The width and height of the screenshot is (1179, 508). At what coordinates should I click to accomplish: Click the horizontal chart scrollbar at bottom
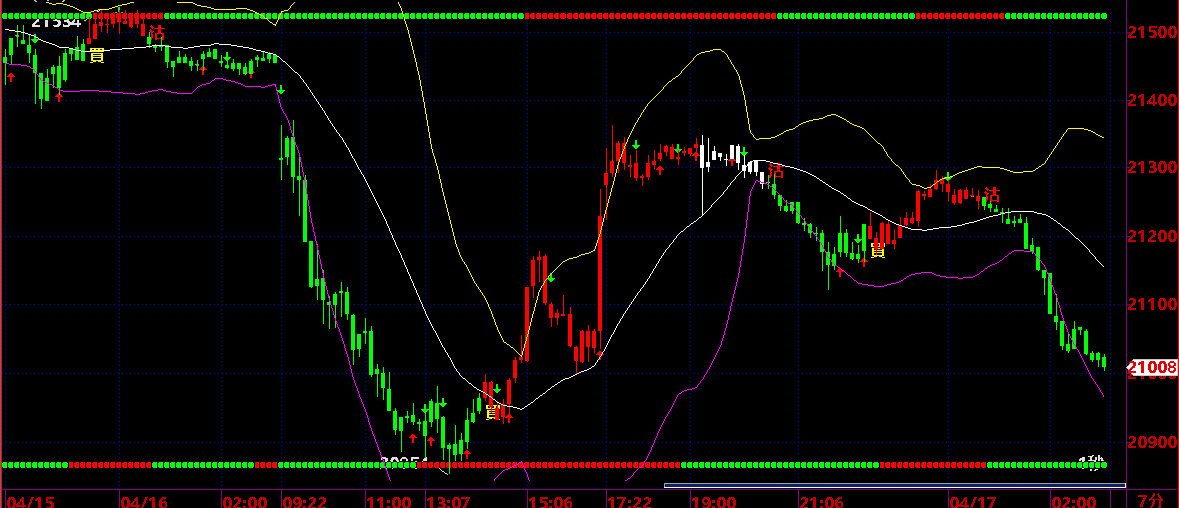pos(895,485)
